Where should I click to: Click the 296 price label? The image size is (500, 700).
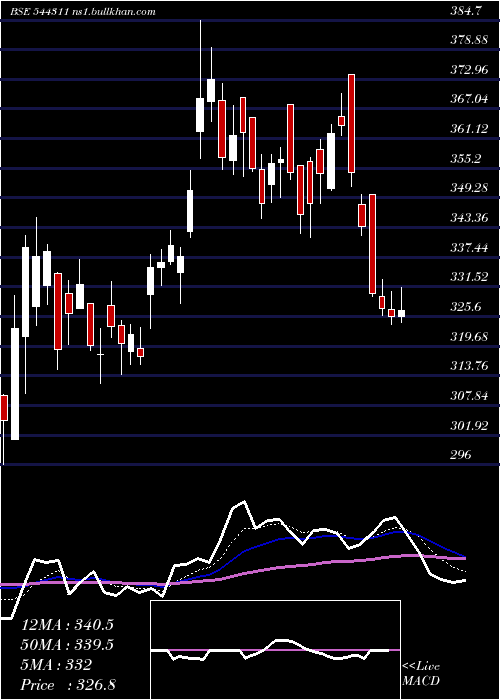(461, 454)
